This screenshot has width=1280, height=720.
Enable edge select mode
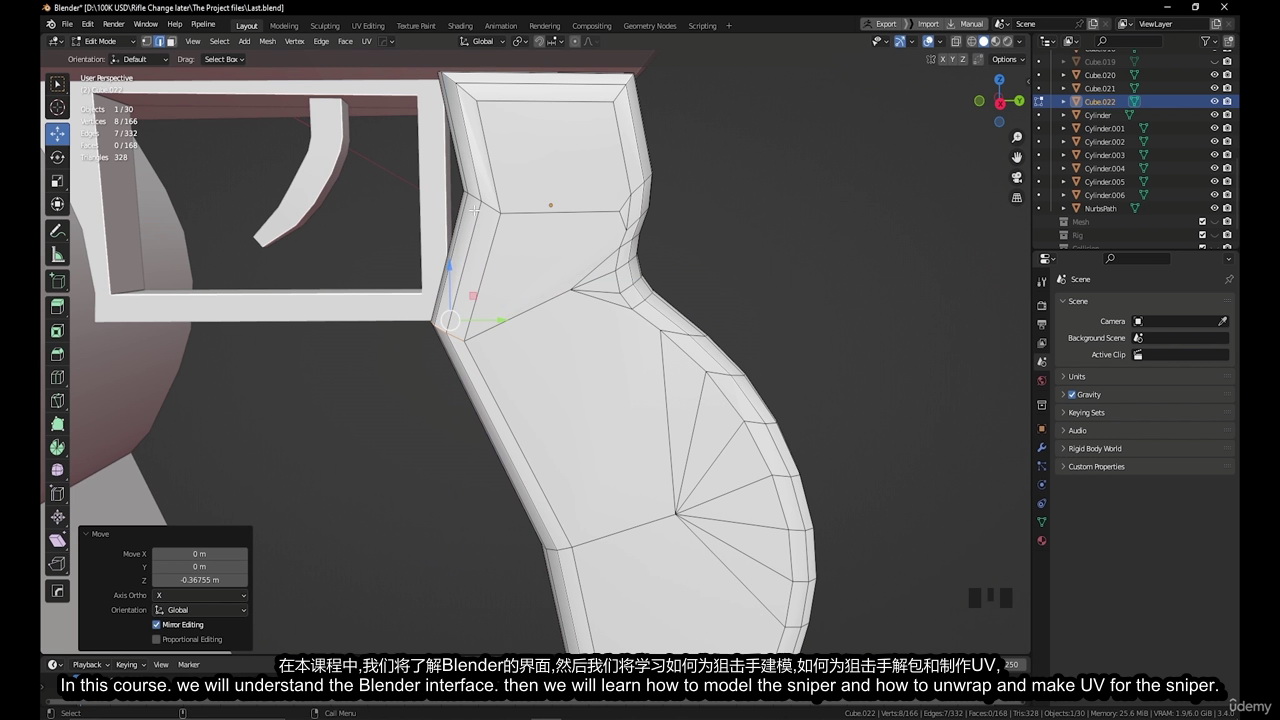point(159,41)
